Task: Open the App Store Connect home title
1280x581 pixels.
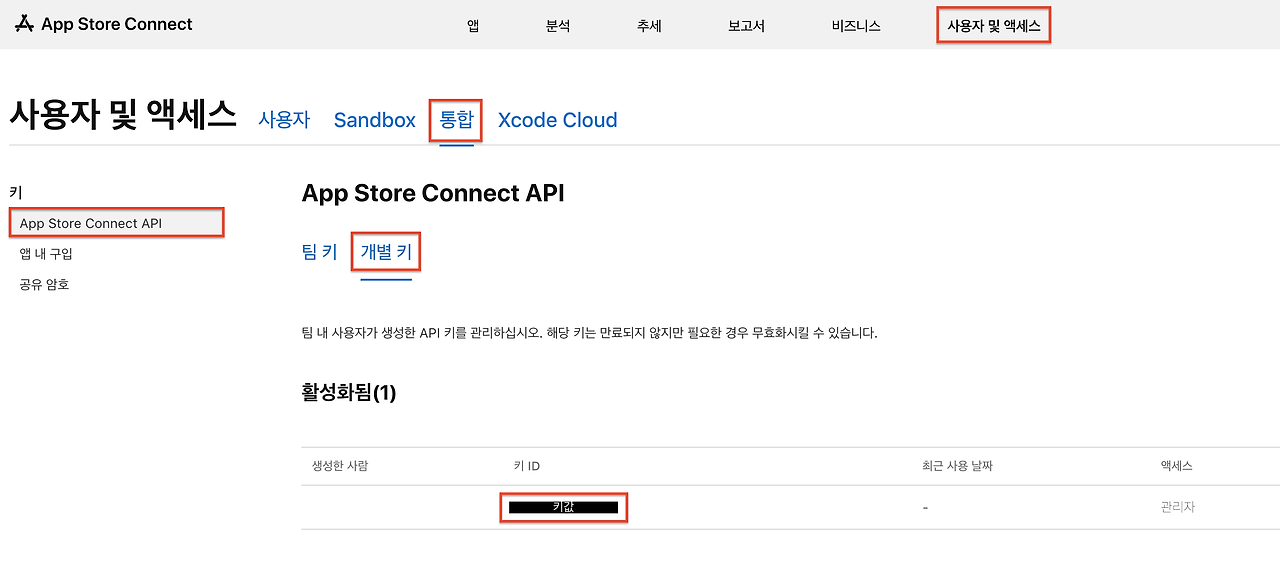Action: pos(117,24)
